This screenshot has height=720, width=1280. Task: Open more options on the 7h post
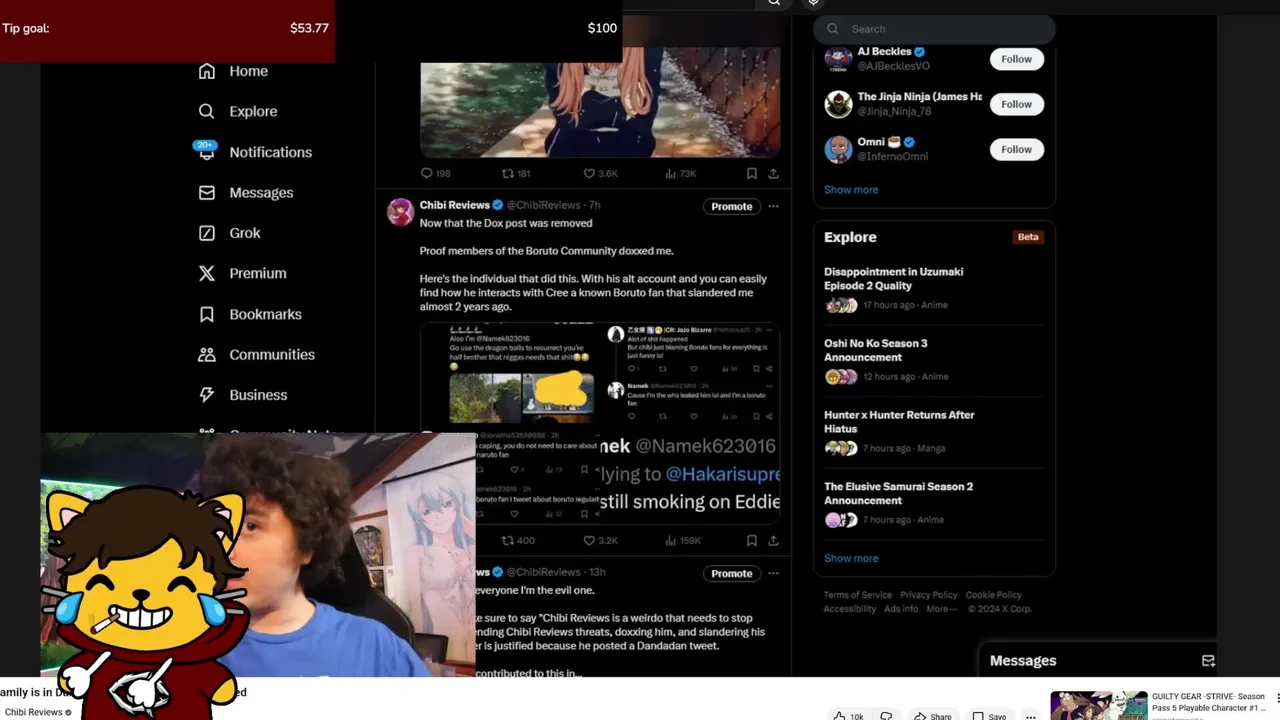[x=773, y=206]
